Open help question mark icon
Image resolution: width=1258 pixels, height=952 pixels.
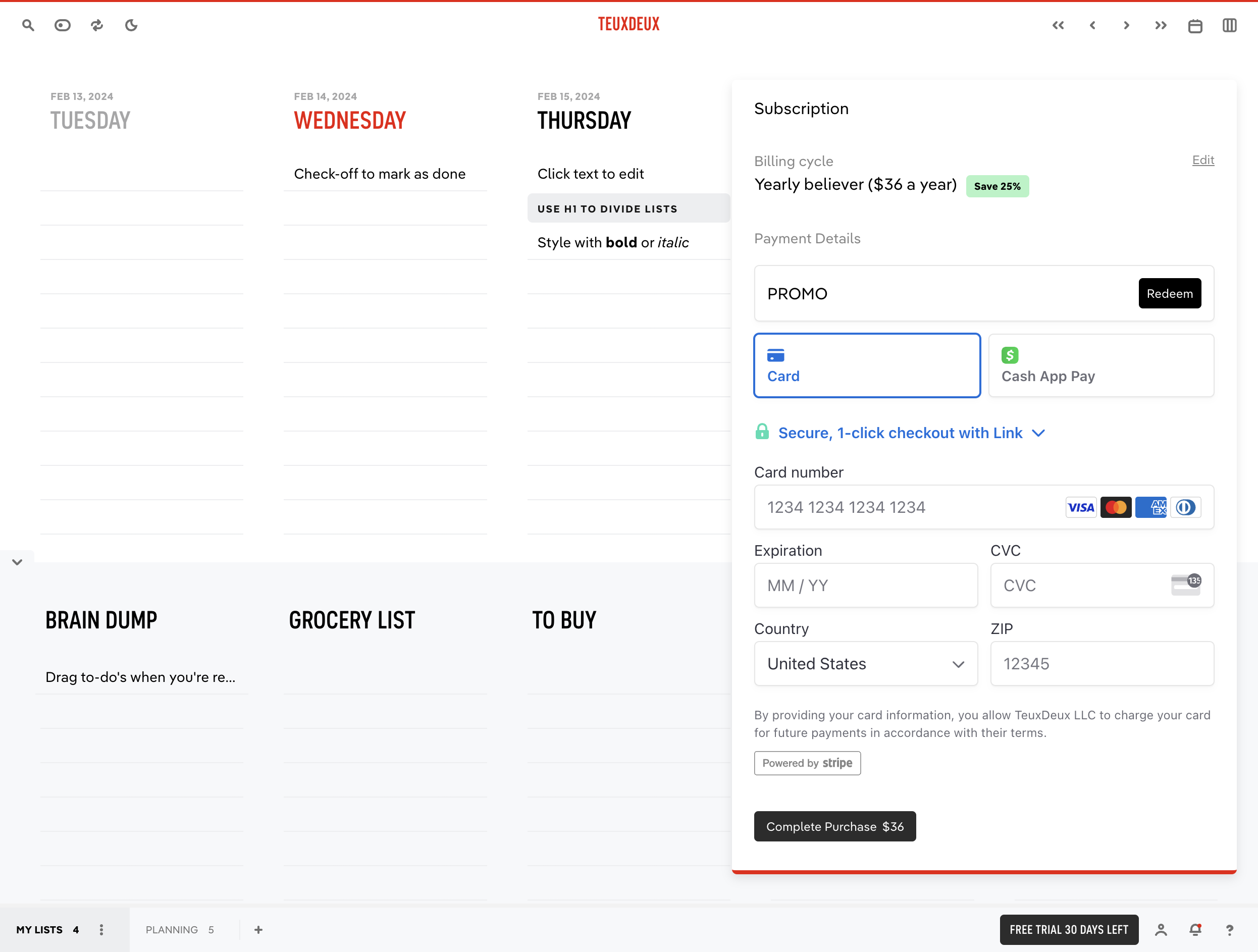click(1230, 929)
